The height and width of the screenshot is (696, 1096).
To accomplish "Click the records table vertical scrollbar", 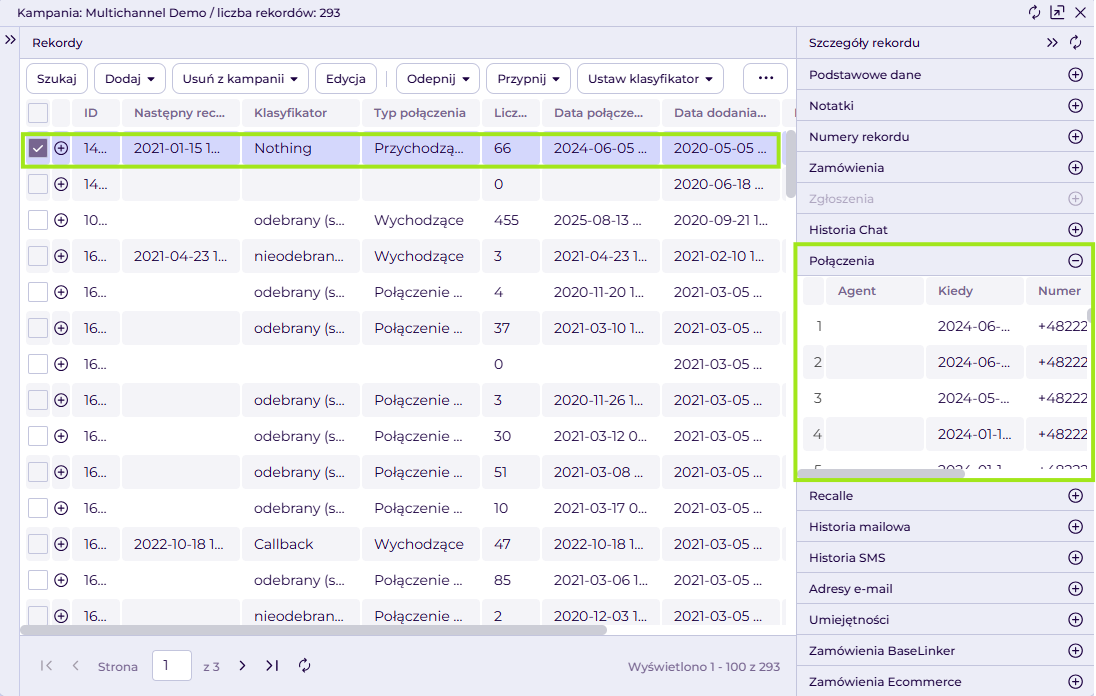I will pos(791,164).
